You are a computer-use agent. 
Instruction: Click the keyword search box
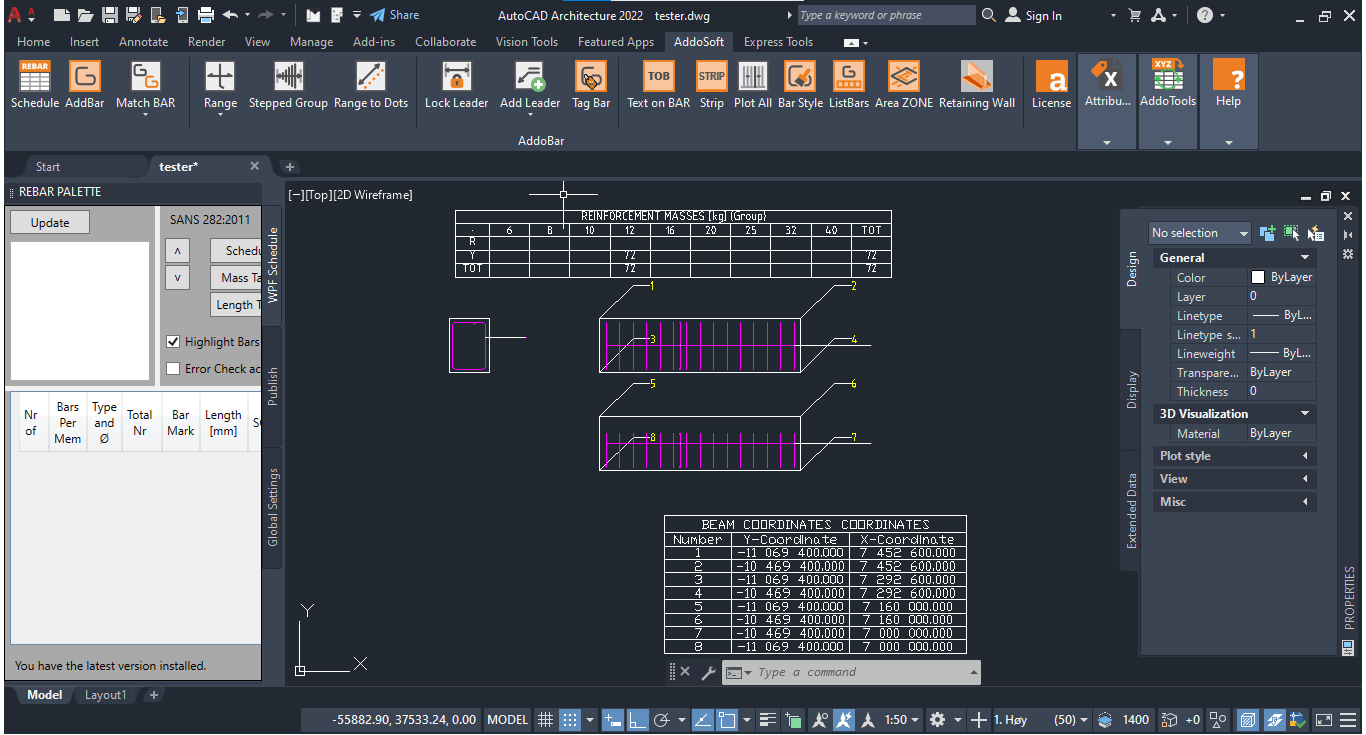(886, 15)
